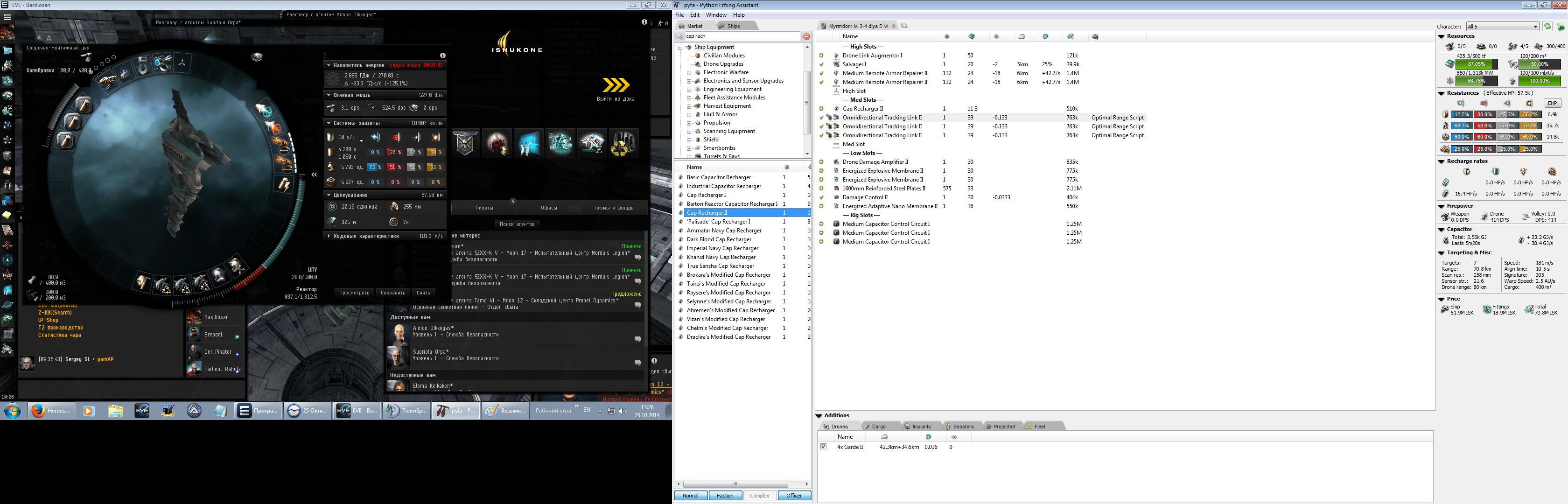The width and height of the screenshot is (1568, 504).
Task: Click the drone bandwidth bar showing 100.00%
Action: coord(1540,81)
